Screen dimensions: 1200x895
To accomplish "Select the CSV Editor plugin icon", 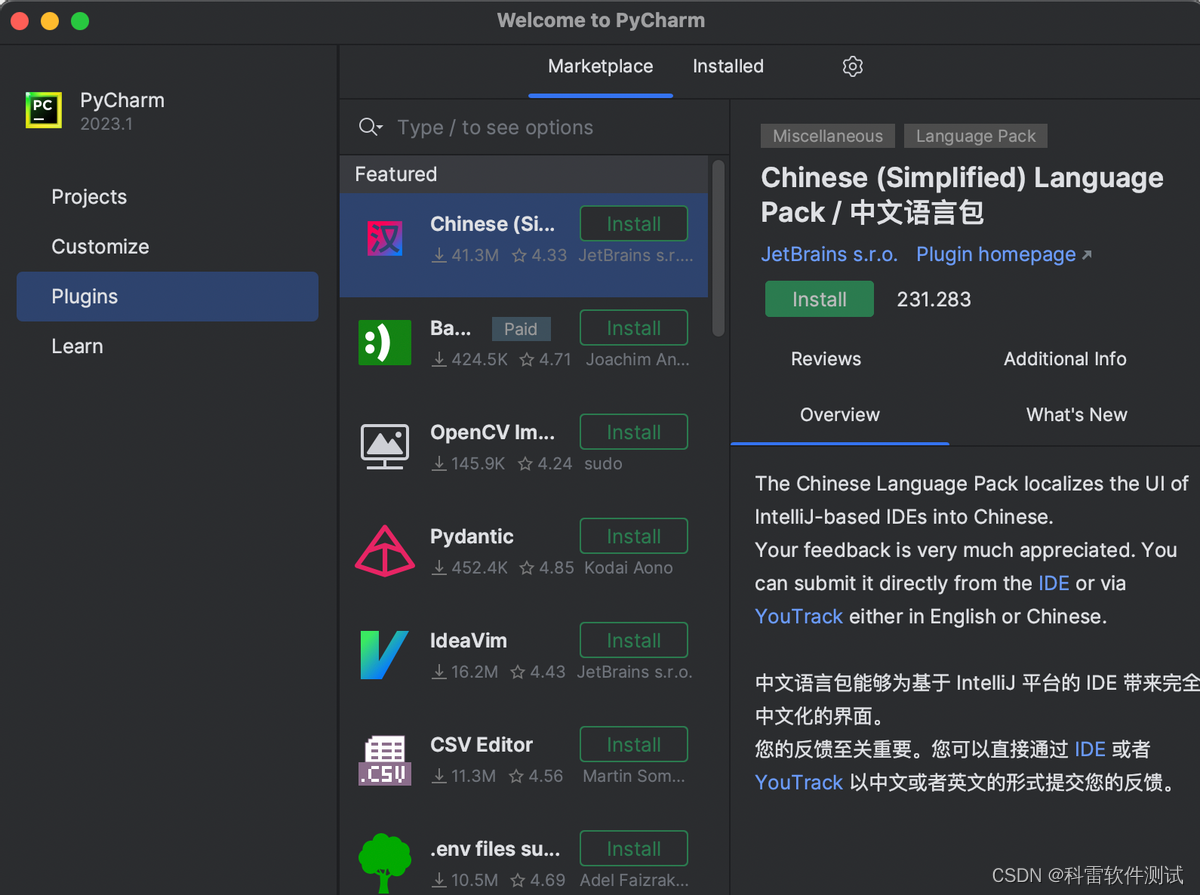I will pyautogui.click(x=385, y=760).
